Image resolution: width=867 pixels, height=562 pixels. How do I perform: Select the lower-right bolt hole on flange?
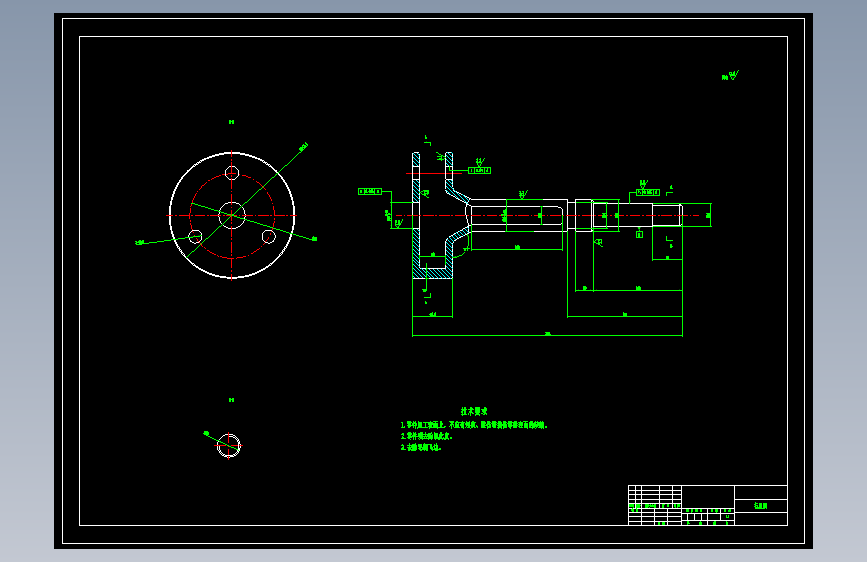[x=269, y=237]
